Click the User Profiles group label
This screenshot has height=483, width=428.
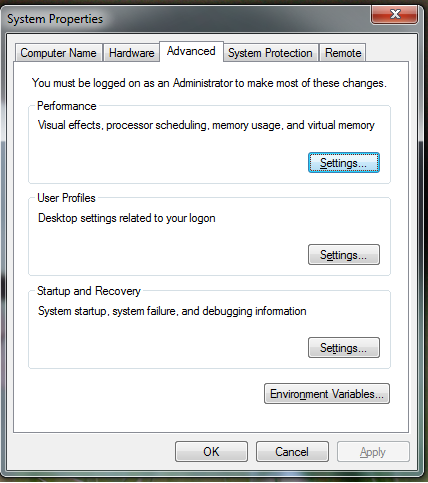pyautogui.click(x=66, y=198)
